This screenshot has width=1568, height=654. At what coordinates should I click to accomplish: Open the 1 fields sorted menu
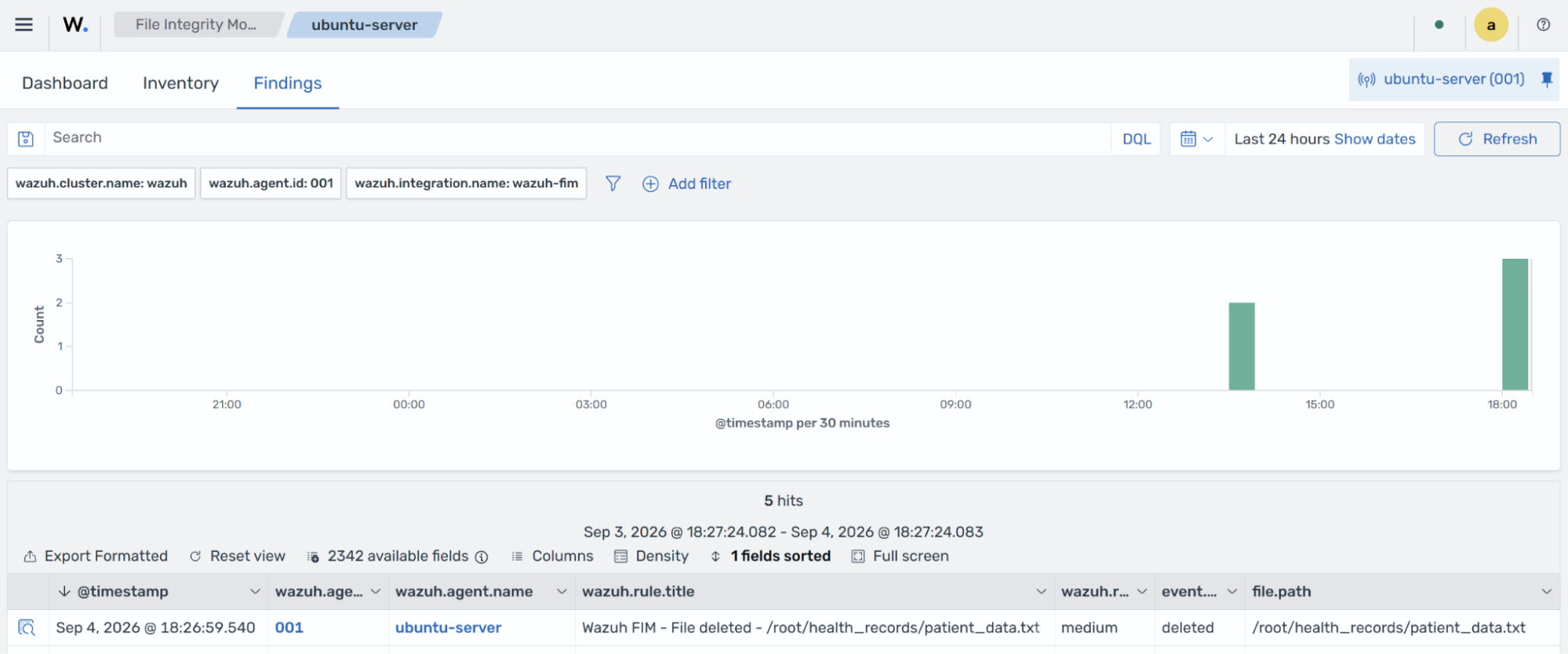coord(771,556)
